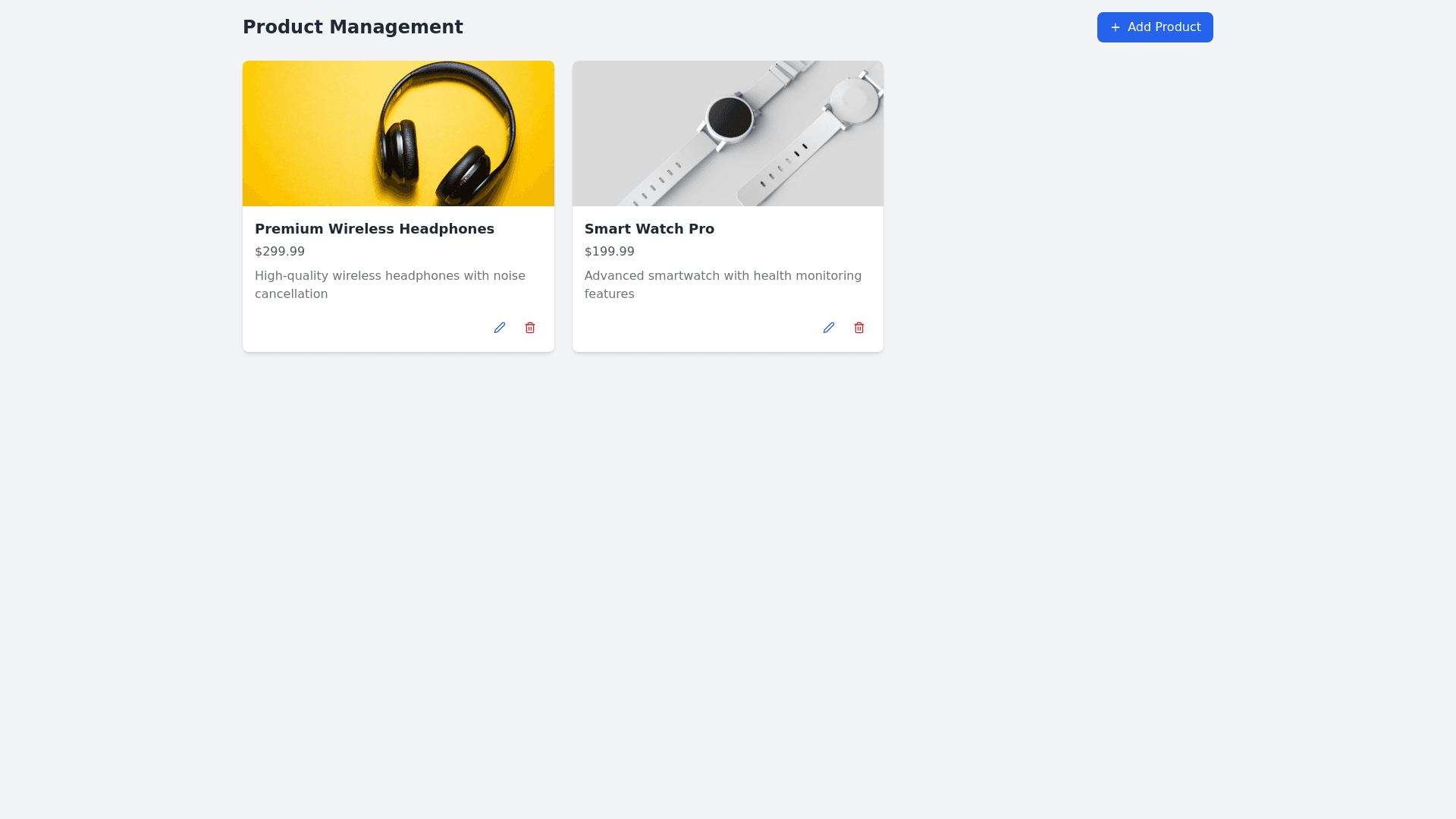This screenshot has width=1456, height=819.
Task: Click the word 'cancellation' in headphones description
Action: click(x=291, y=294)
